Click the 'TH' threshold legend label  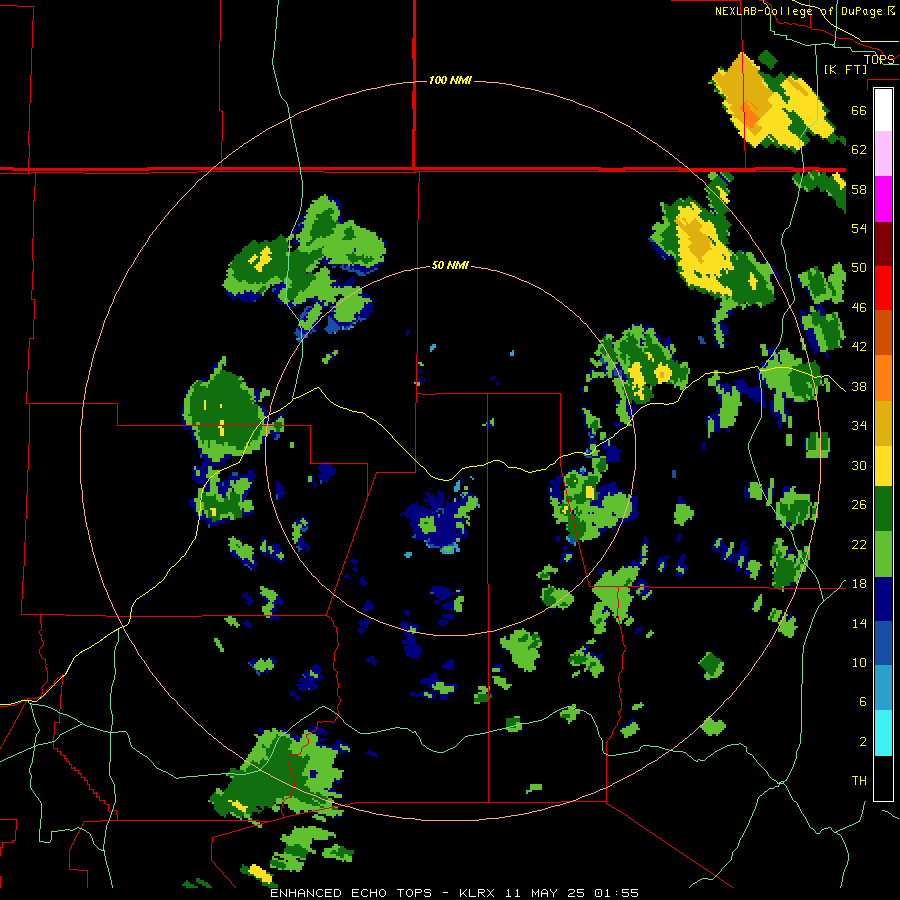pos(859,781)
